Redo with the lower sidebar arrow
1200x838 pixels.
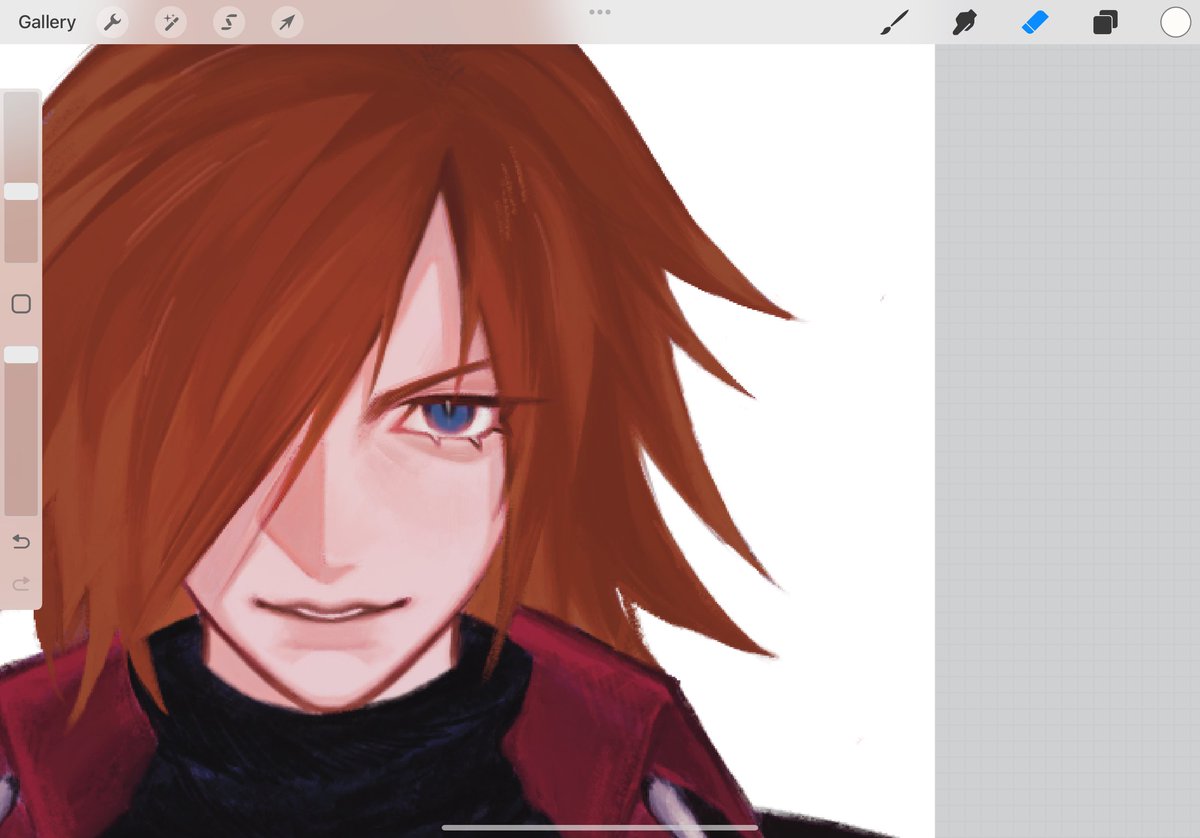(x=21, y=583)
